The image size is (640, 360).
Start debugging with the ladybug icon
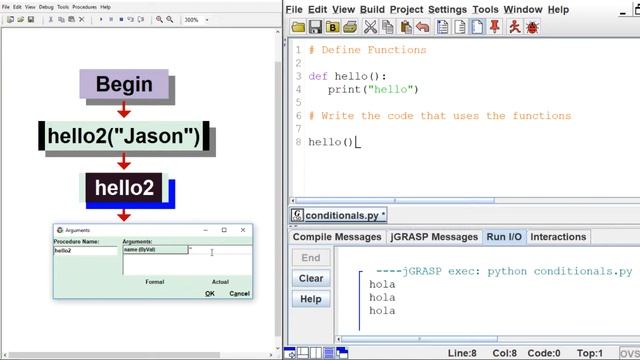coord(532,27)
